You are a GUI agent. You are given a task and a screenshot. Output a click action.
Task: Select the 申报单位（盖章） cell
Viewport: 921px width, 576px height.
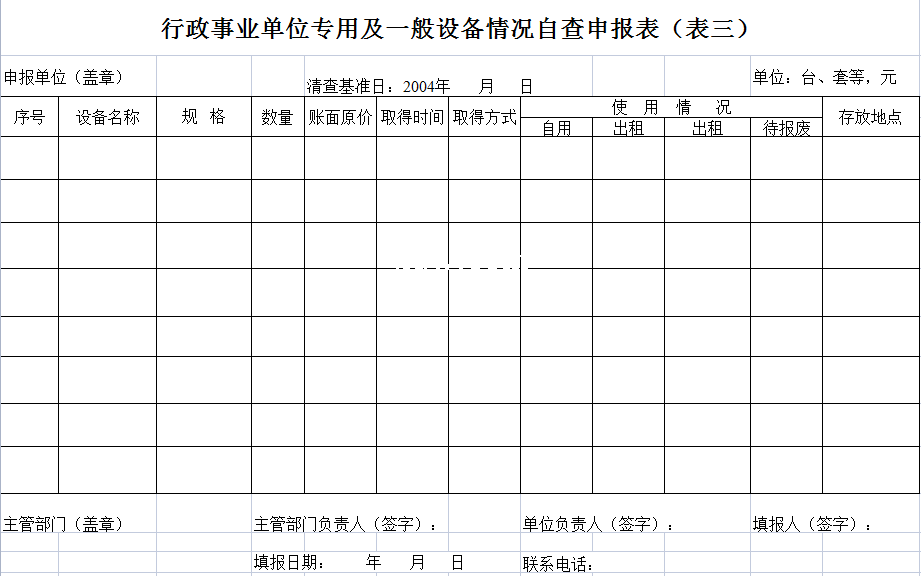(x=64, y=77)
